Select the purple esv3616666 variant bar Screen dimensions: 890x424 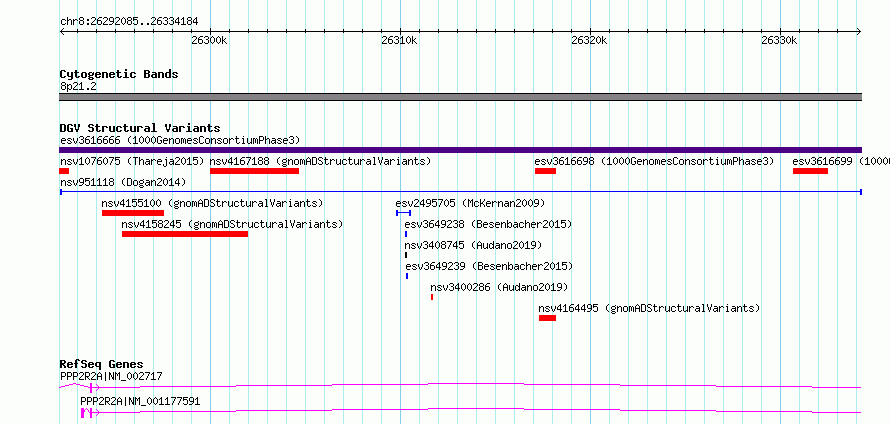(x=460, y=150)
